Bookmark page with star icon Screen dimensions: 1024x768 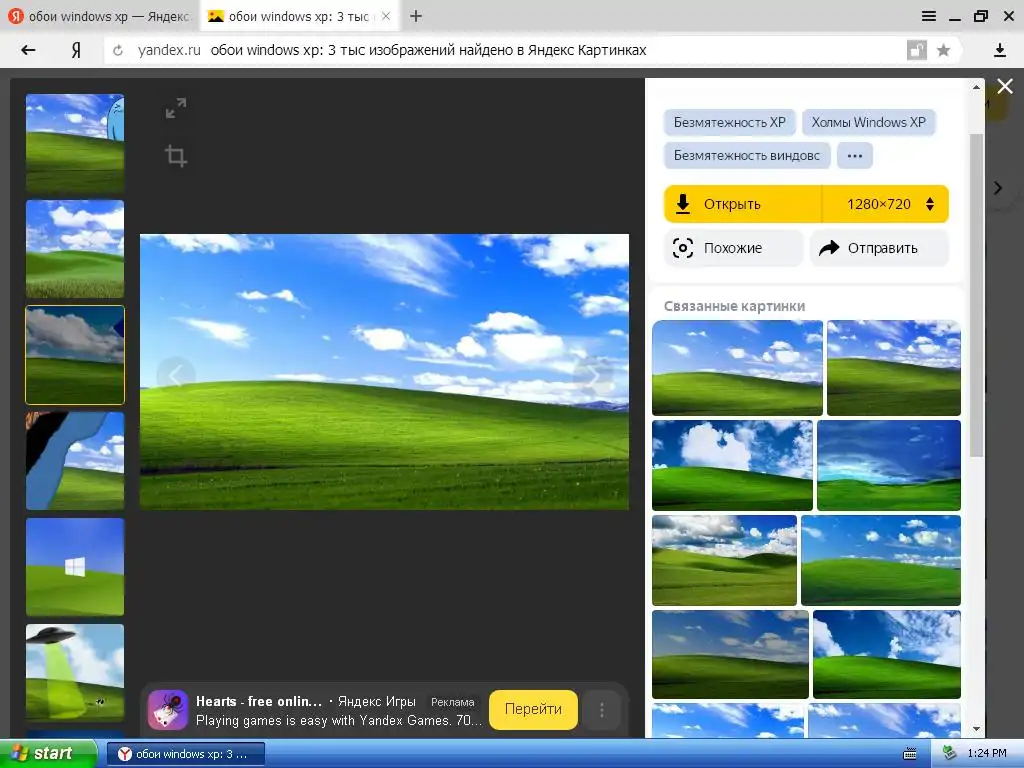coord(943,50)
